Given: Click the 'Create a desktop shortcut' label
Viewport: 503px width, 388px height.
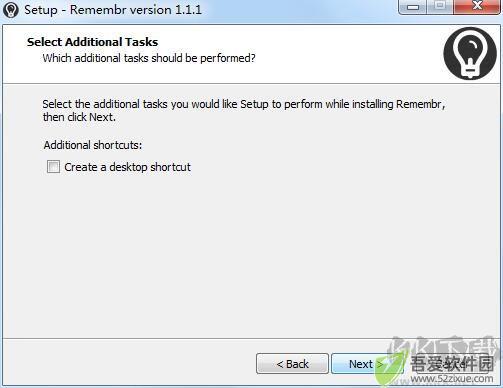Looking at the screenshot, I should click(127, 167).
